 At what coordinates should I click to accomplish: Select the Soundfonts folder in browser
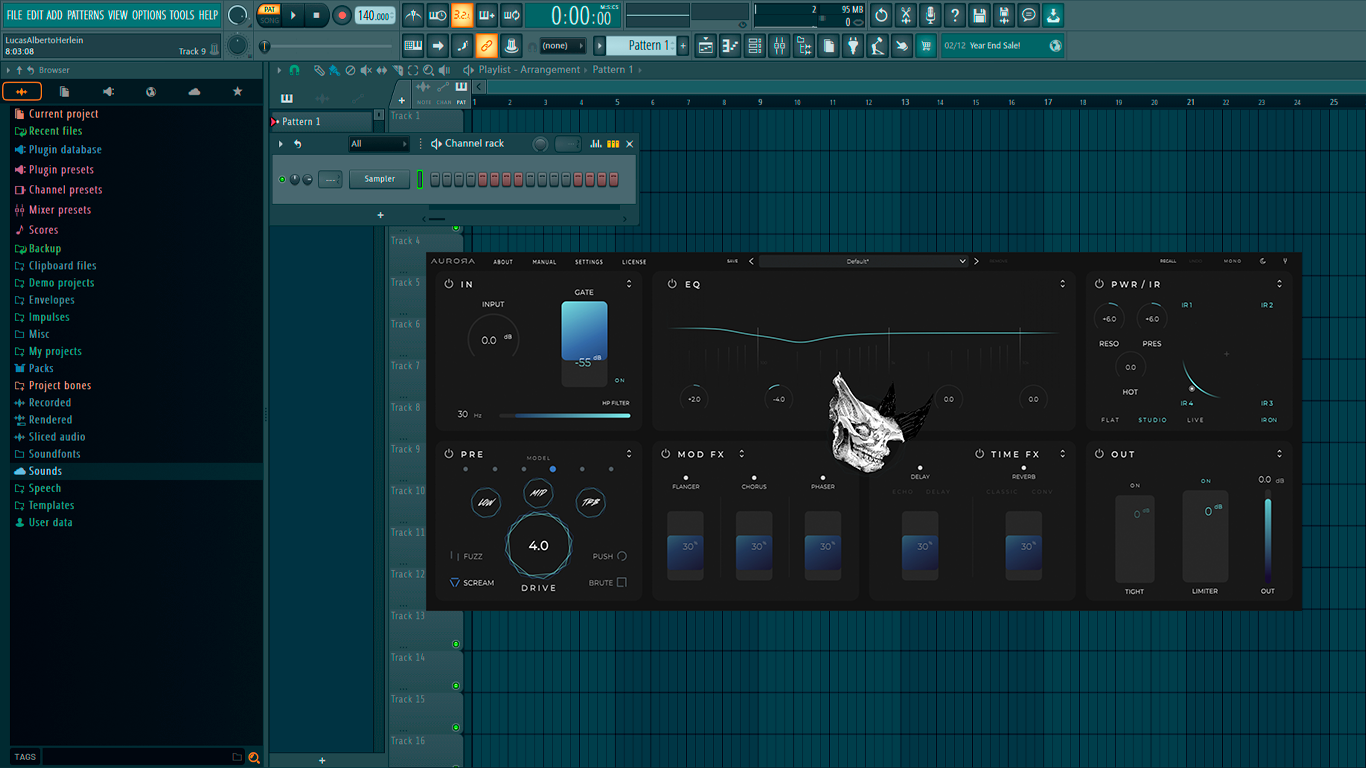[x=55, y=454]
